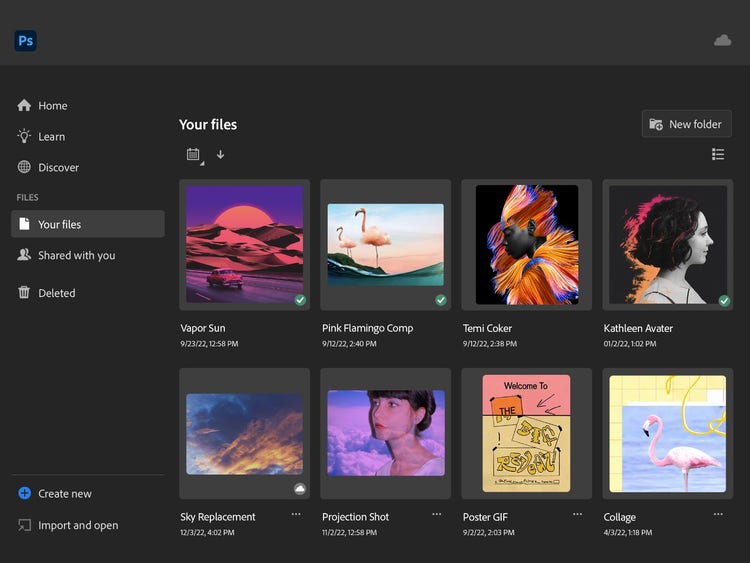
Task: Click the Photoshop logo icon
Action: click(x=26, y=40)
